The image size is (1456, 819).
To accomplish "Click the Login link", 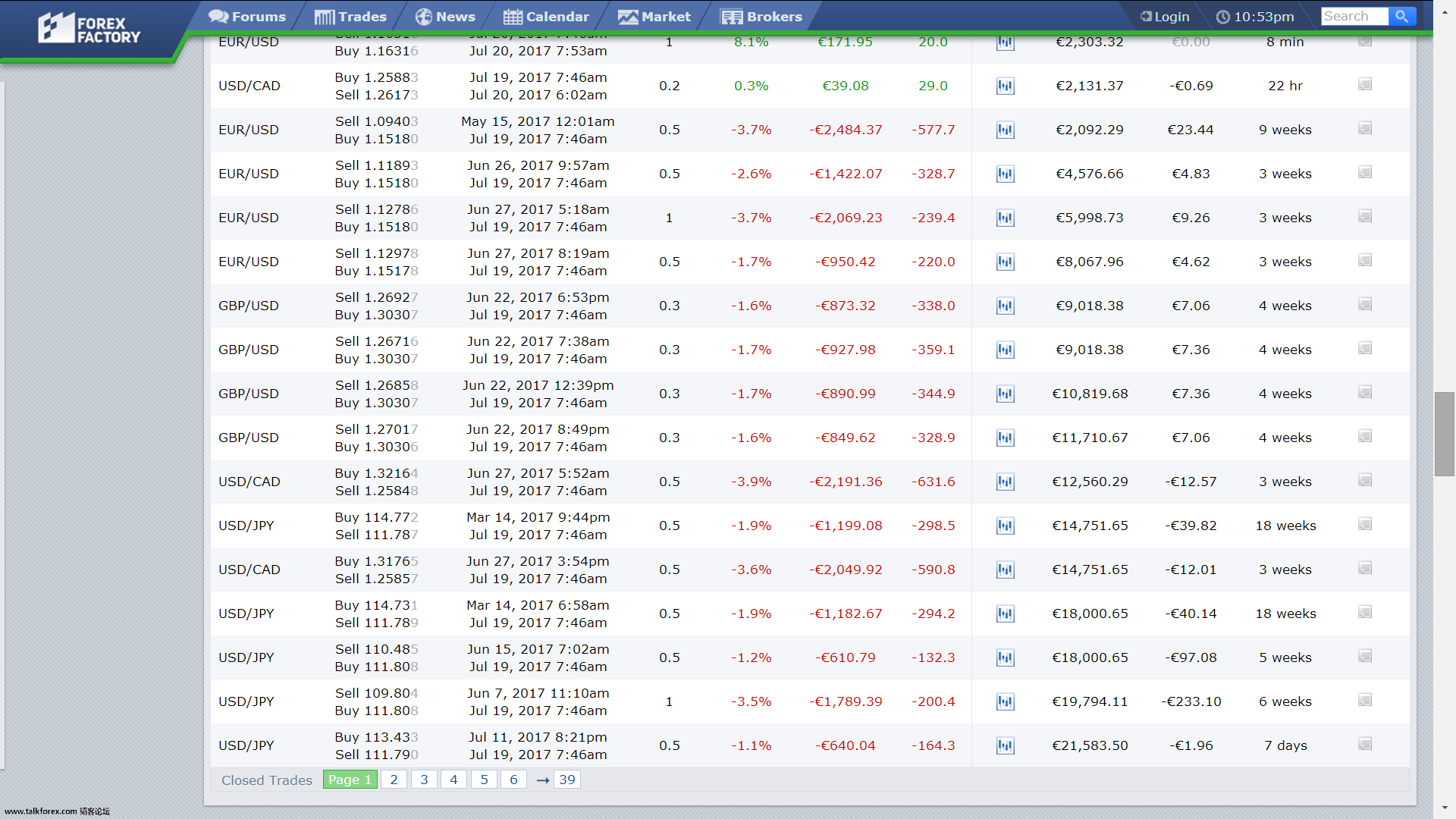I will (1165, 17).
